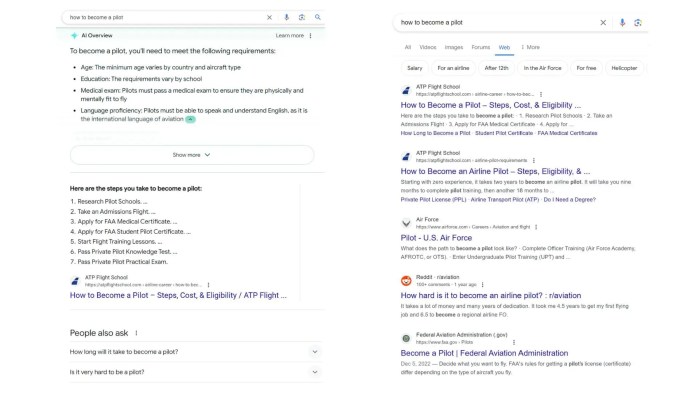The image size is (700, 393).
Task: Click favicon of second ATP Flight School result on right
Action: pos(406,156)
